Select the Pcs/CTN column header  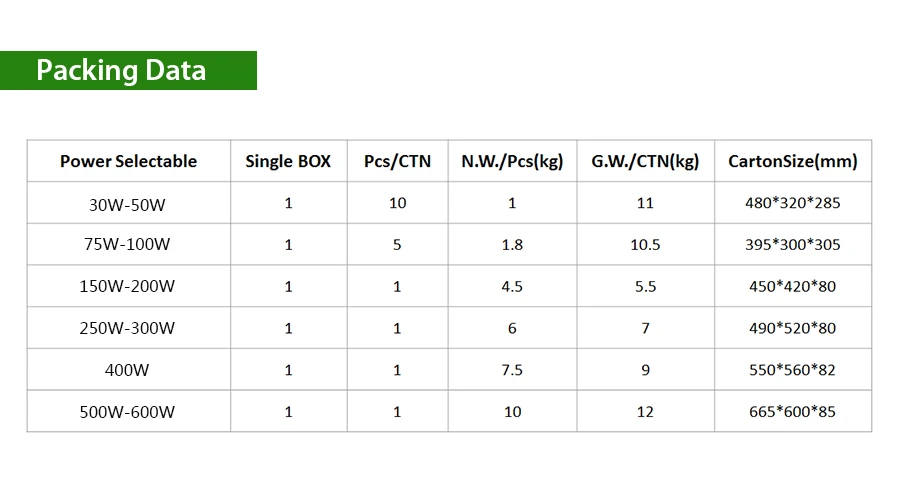397,161
